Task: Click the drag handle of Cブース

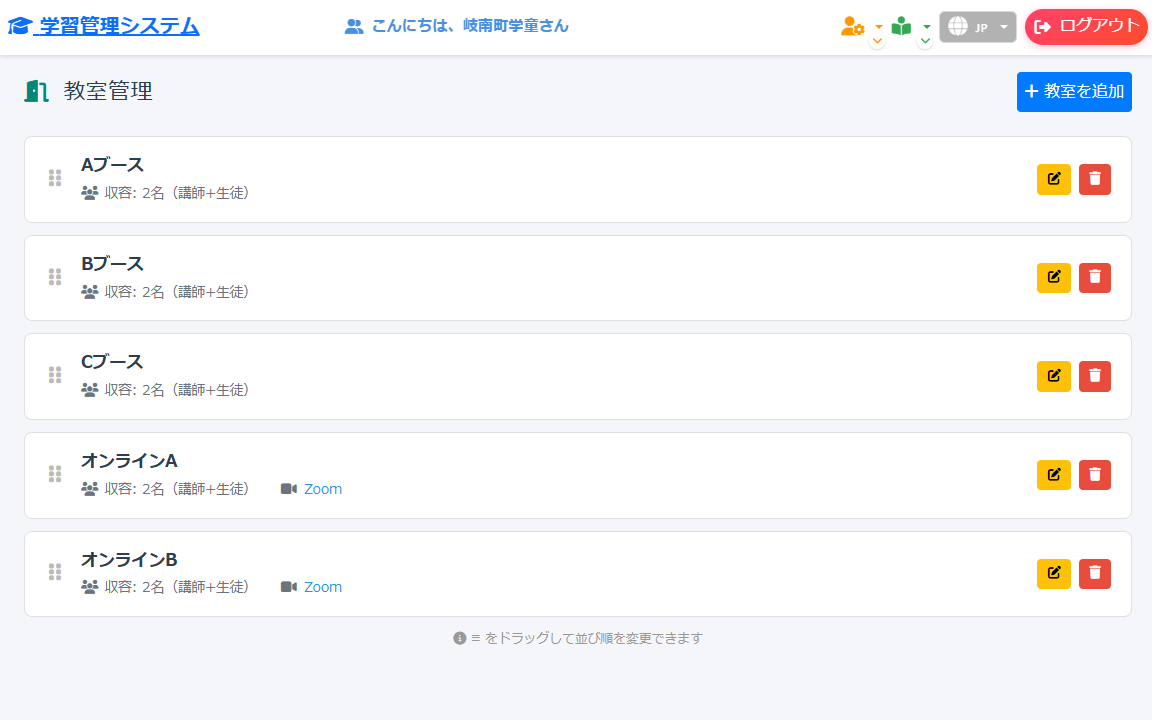Action: click(55, 375)
